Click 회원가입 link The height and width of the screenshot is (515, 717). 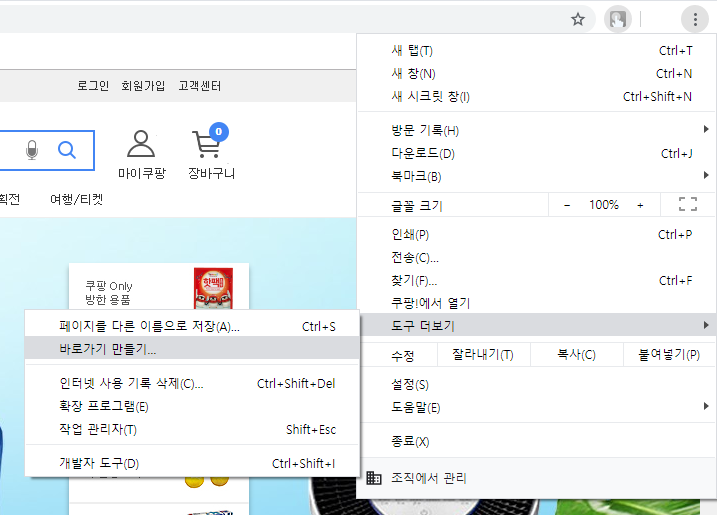pos(143,86)
